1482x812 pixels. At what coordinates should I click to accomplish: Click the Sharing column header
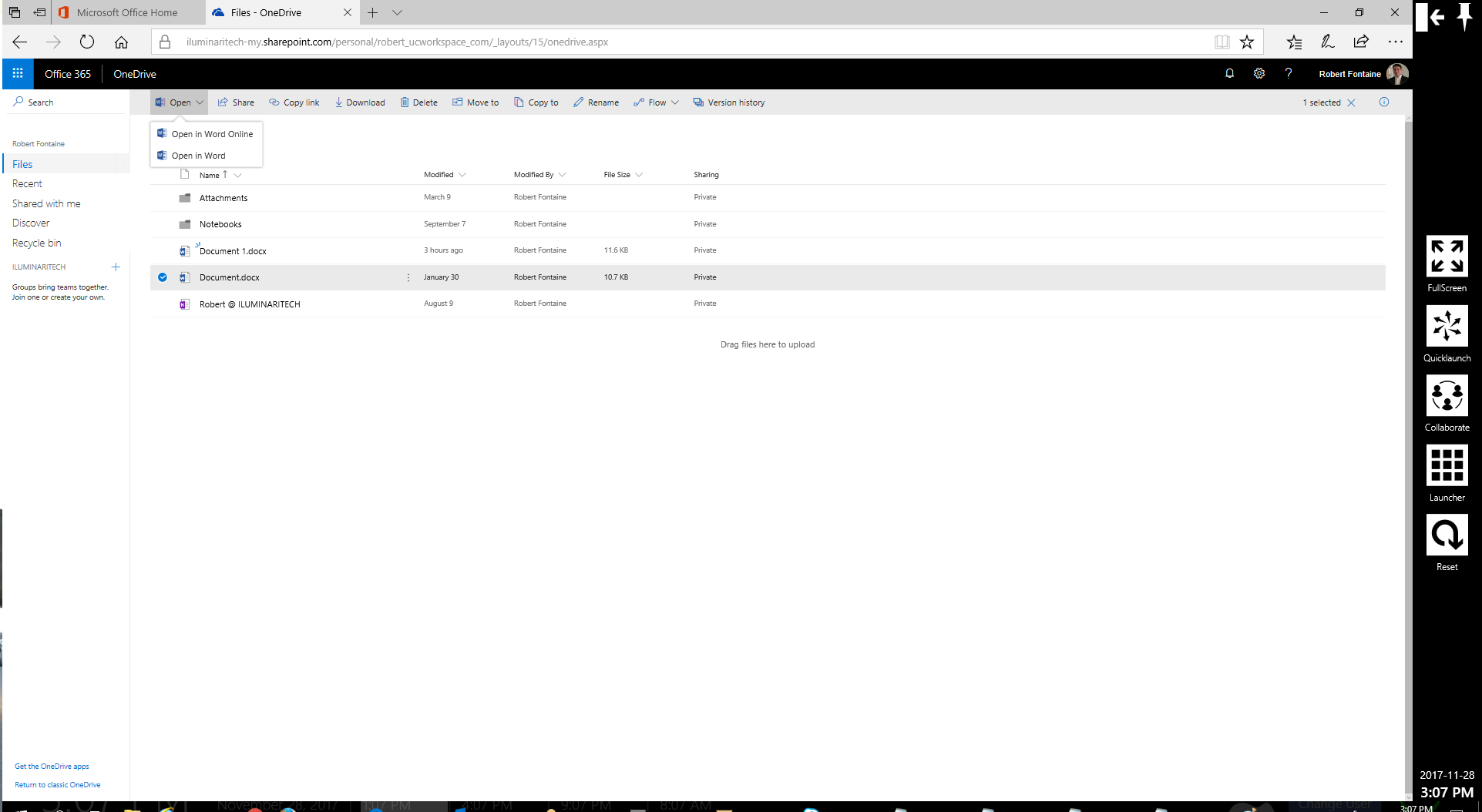[x=706, y=175]
